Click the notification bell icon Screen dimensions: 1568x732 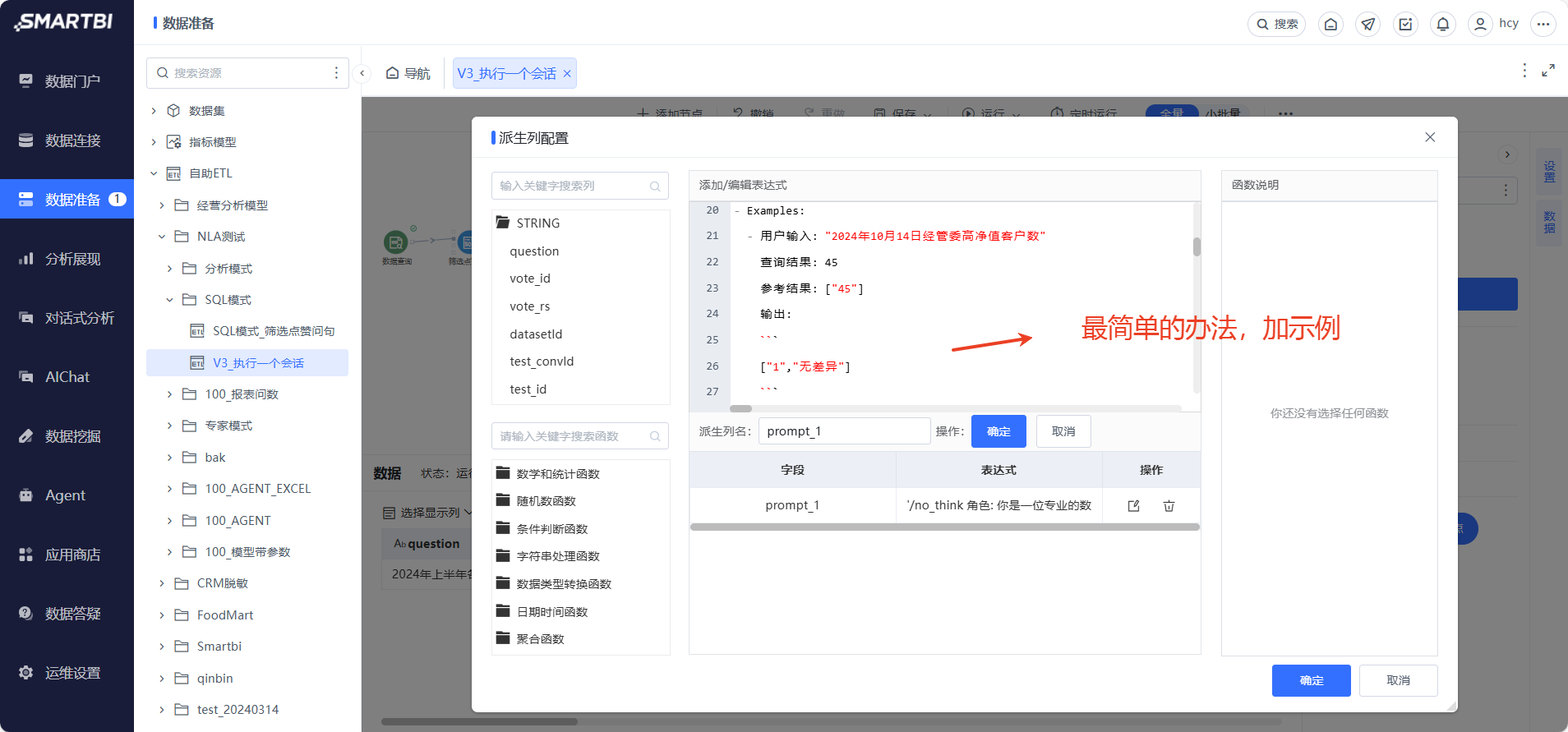coord(1443,24)
